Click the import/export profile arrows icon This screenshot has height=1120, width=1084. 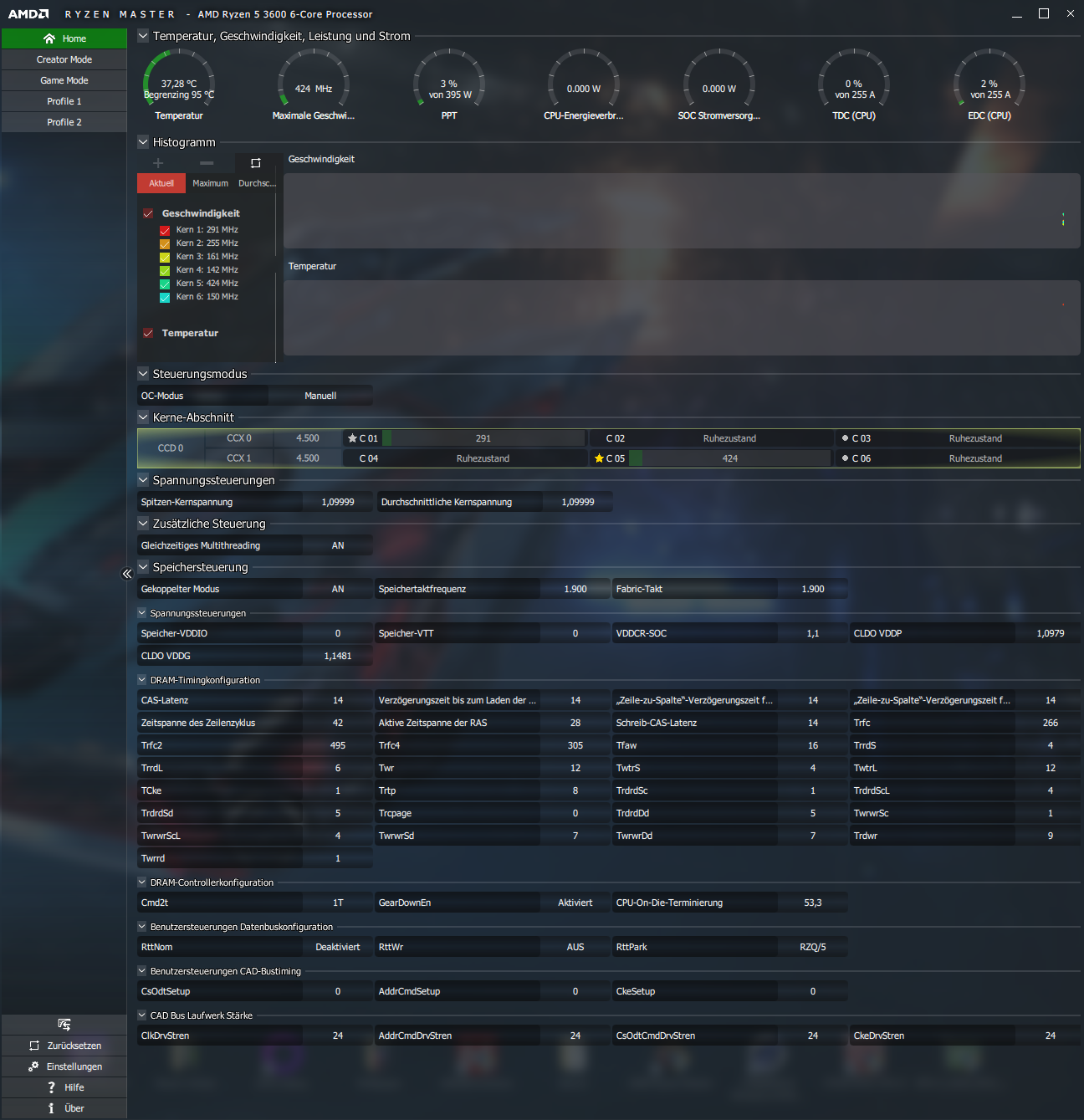[64, 1025]
